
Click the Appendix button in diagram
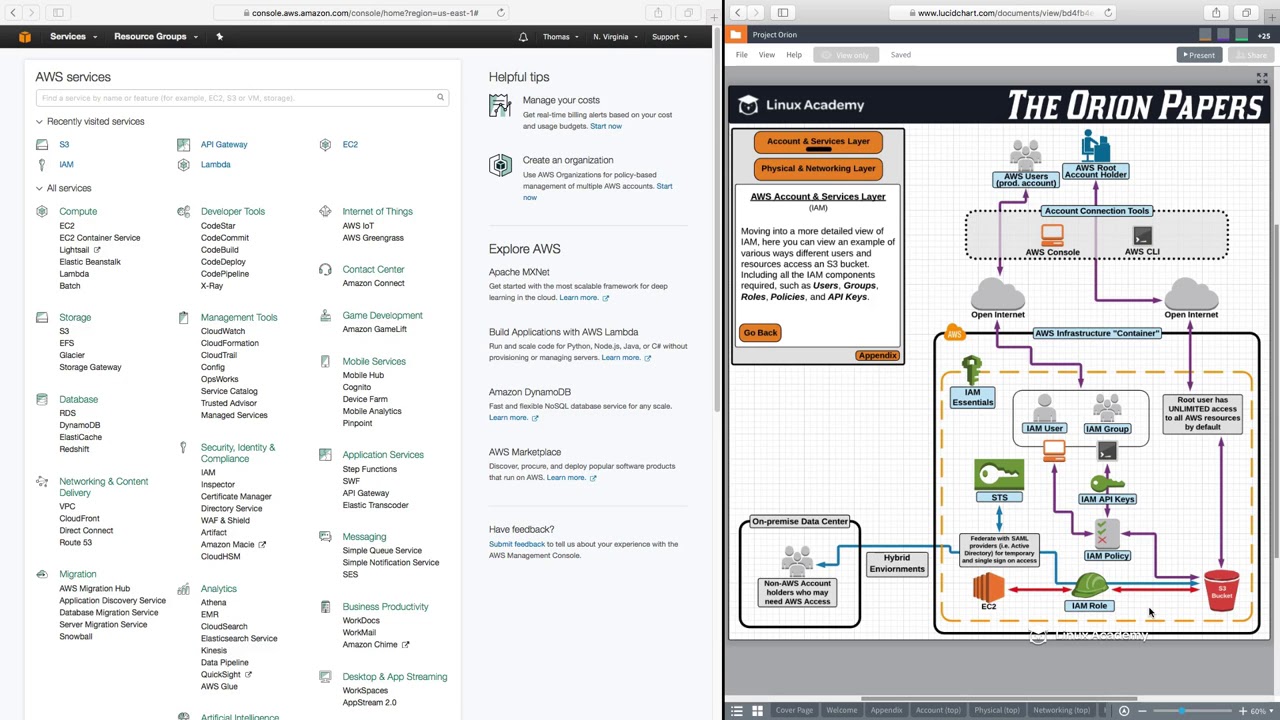pos(878,355)
